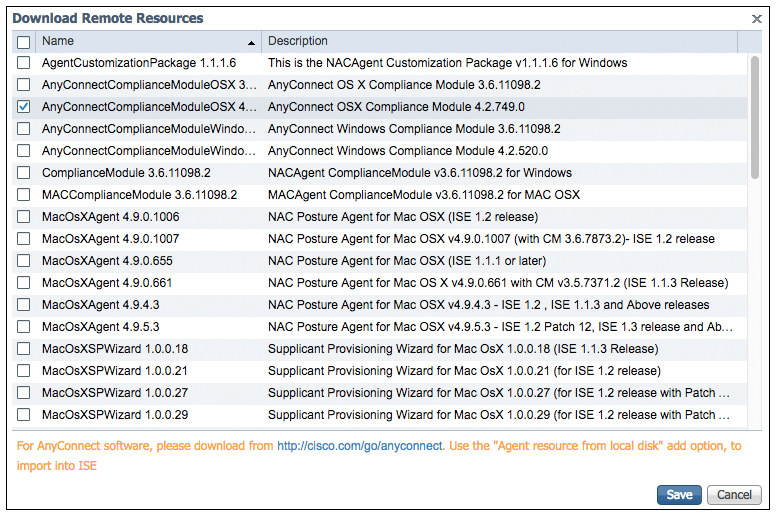
Task: Uncheck the AnyConnect OSX Compliance Module 4.2.749.0 checkbox
Action: coord(23,107)
